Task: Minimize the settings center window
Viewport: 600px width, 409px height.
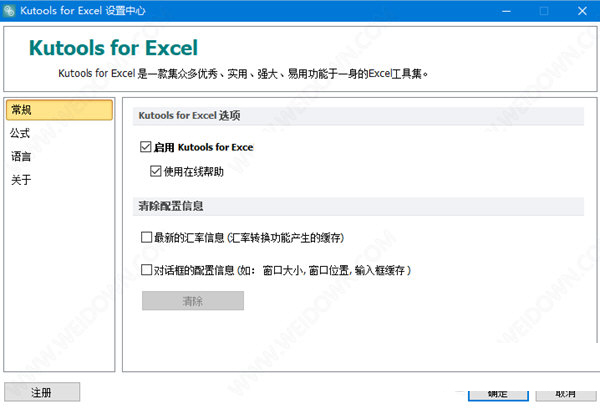Action: [506, 11]
